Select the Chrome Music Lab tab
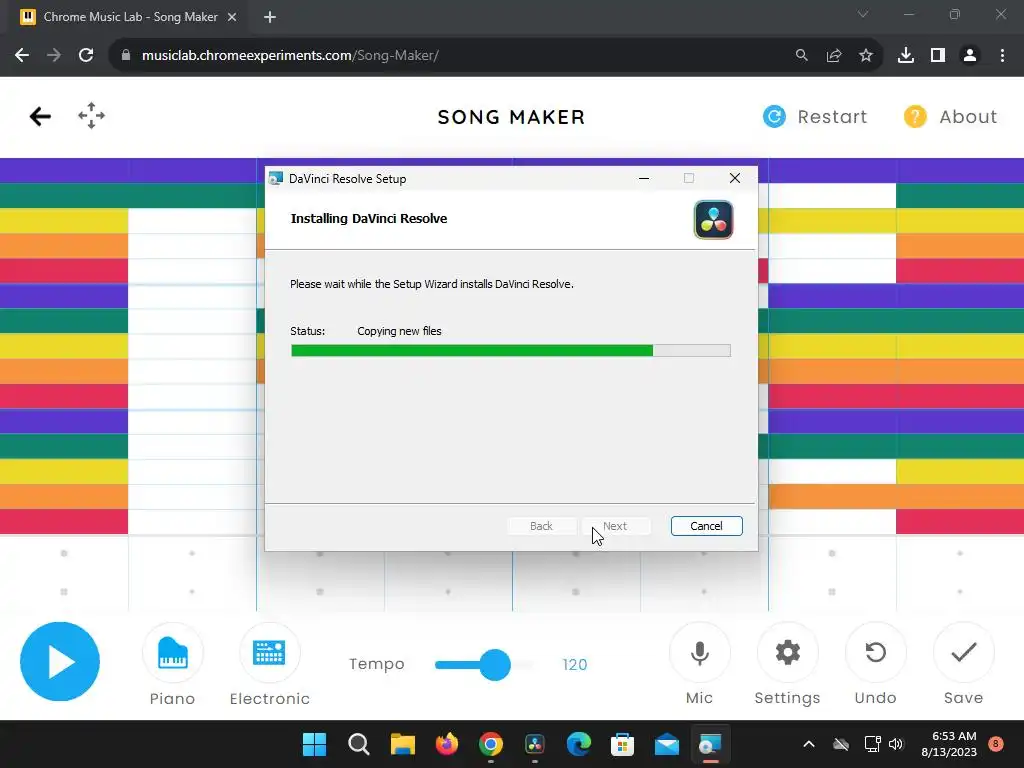Image resolution: width=1024 pixels, height=768 pixels. 128,17
